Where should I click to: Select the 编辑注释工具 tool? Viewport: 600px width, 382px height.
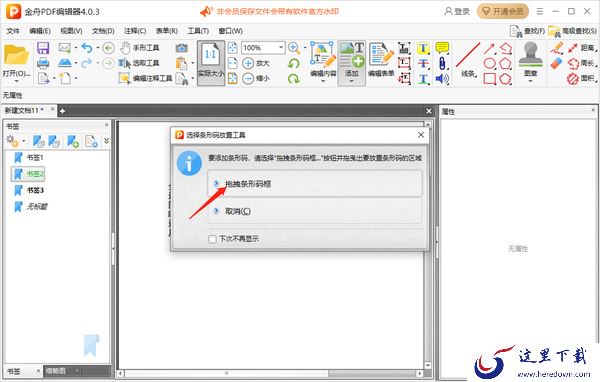tap(145, 78)
